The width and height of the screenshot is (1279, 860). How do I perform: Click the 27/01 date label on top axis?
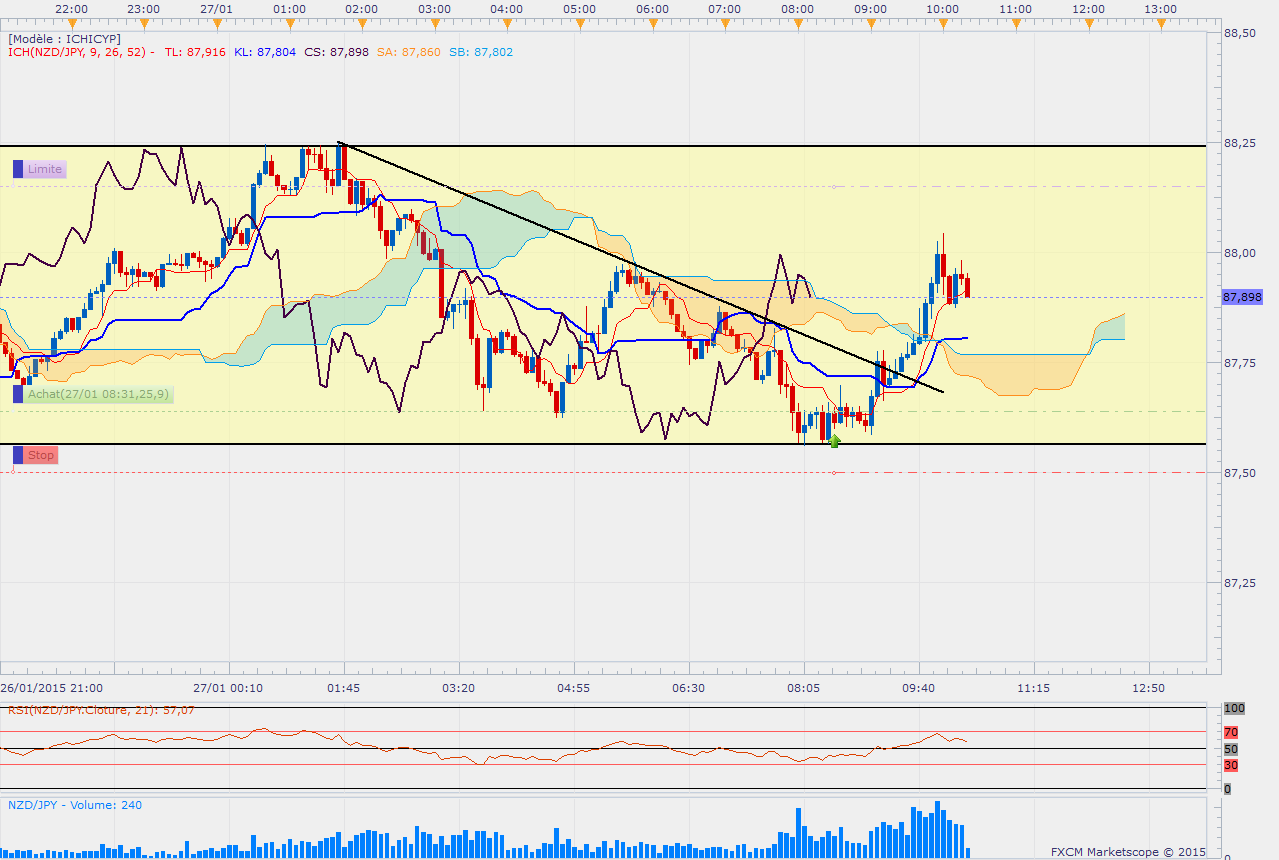tap(217, 8)
